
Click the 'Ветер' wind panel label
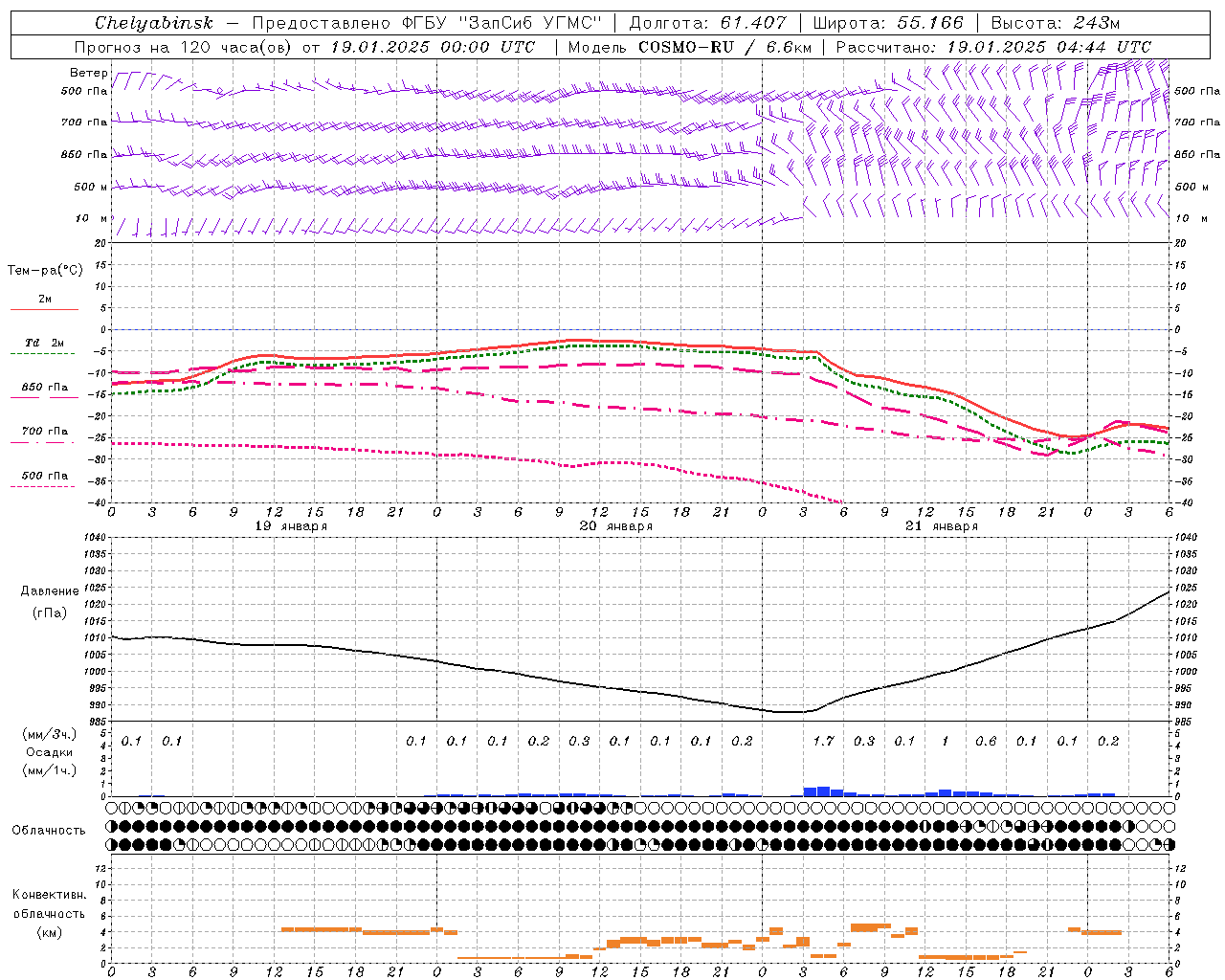coord(89,73)
